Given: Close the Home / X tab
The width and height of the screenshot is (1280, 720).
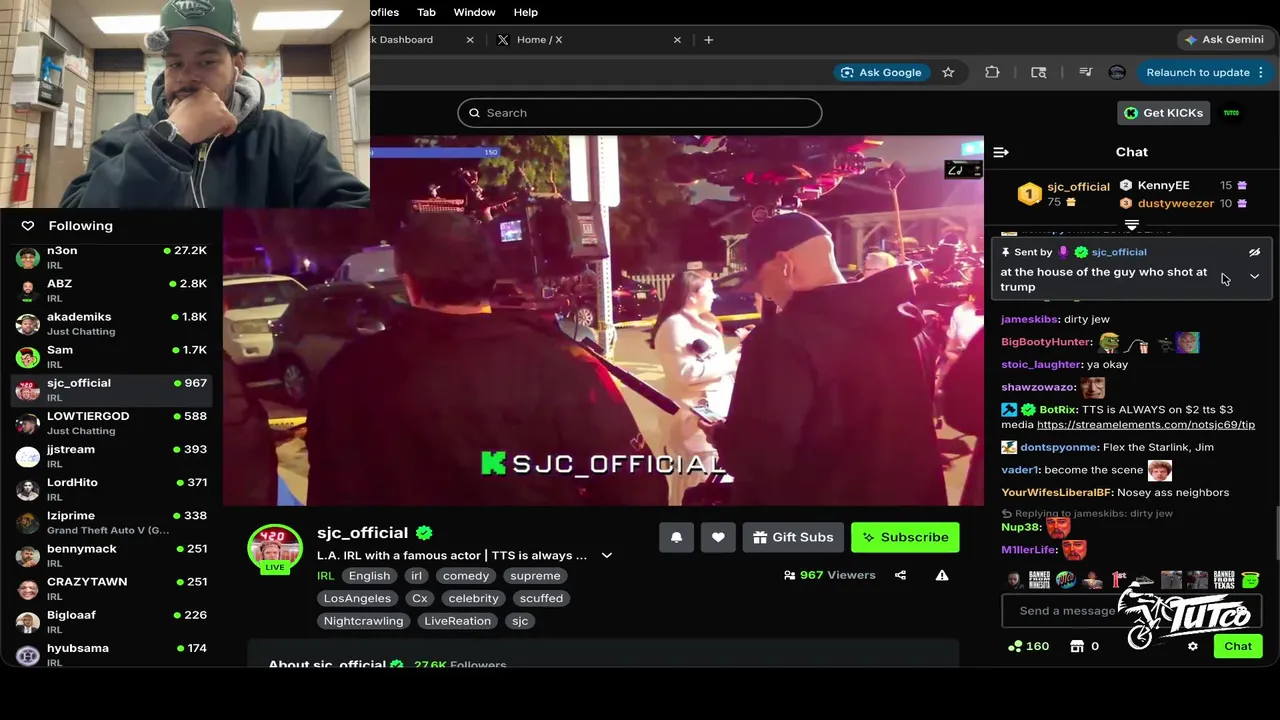Looking at the screenshot, I should (x=677, y=40).
